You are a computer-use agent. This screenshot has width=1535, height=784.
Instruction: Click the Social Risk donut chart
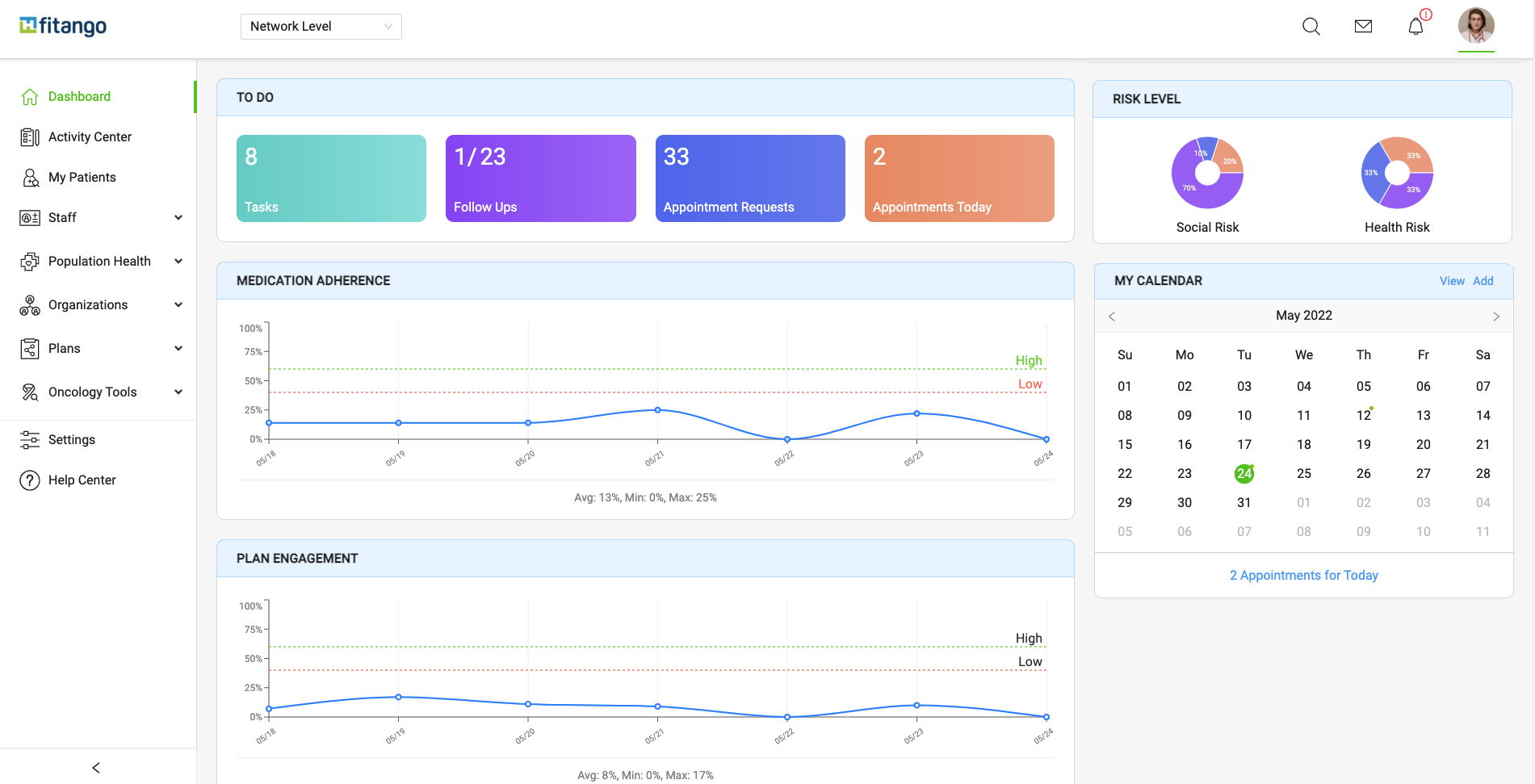[1207, 173]
